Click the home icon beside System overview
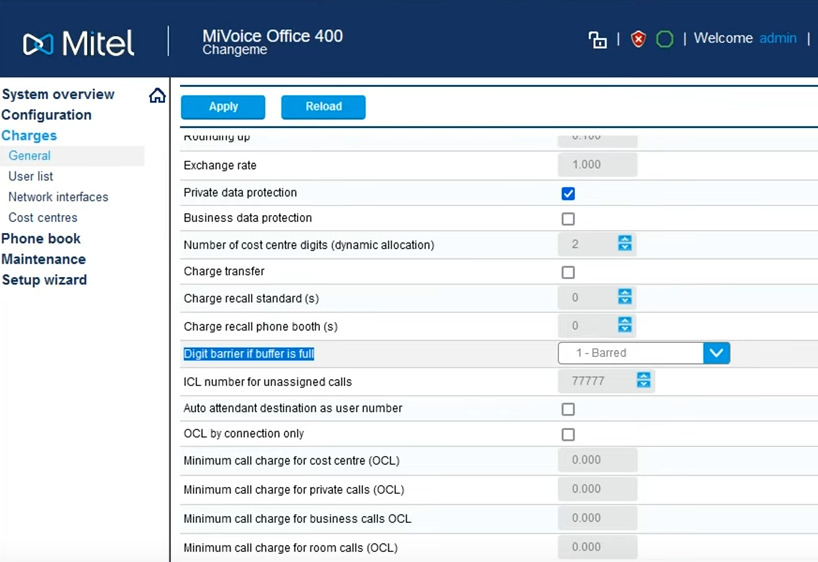This screenshot has height=562, width=818. pos(157,96)
